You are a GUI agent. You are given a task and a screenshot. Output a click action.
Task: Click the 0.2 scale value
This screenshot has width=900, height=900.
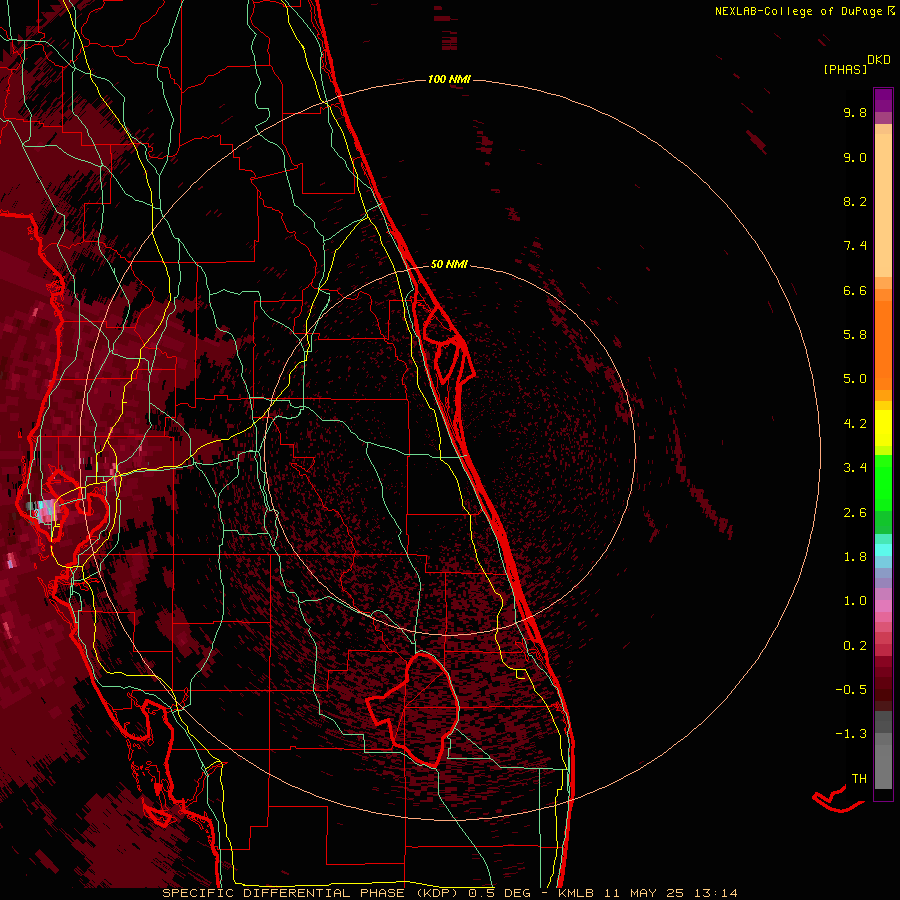[x=855, y=646]
